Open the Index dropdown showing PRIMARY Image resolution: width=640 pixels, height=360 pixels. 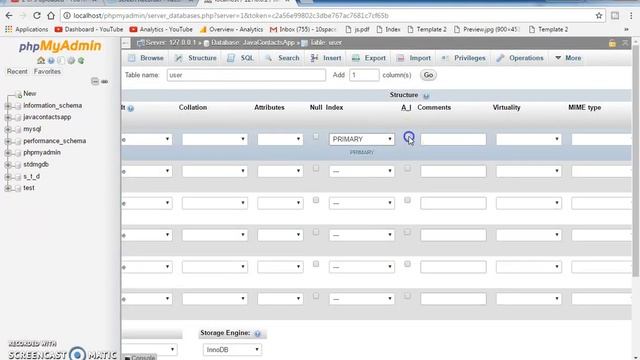[x=362, y=139]
